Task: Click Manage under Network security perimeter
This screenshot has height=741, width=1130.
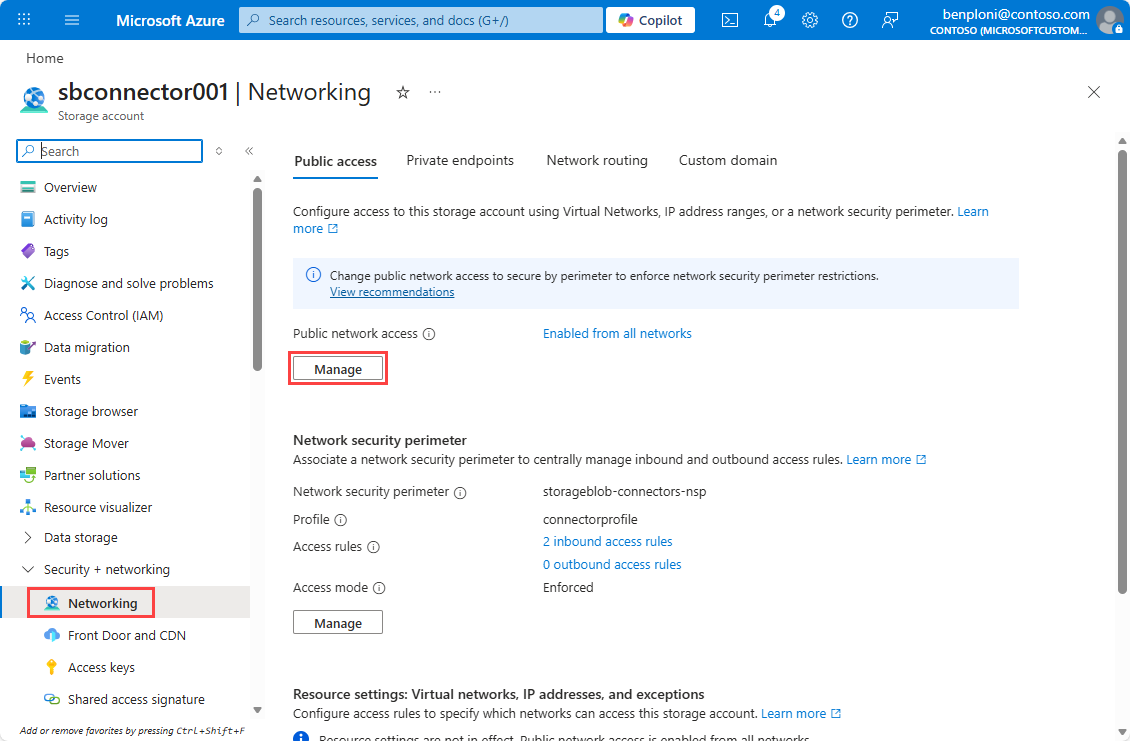Action: 338,623
